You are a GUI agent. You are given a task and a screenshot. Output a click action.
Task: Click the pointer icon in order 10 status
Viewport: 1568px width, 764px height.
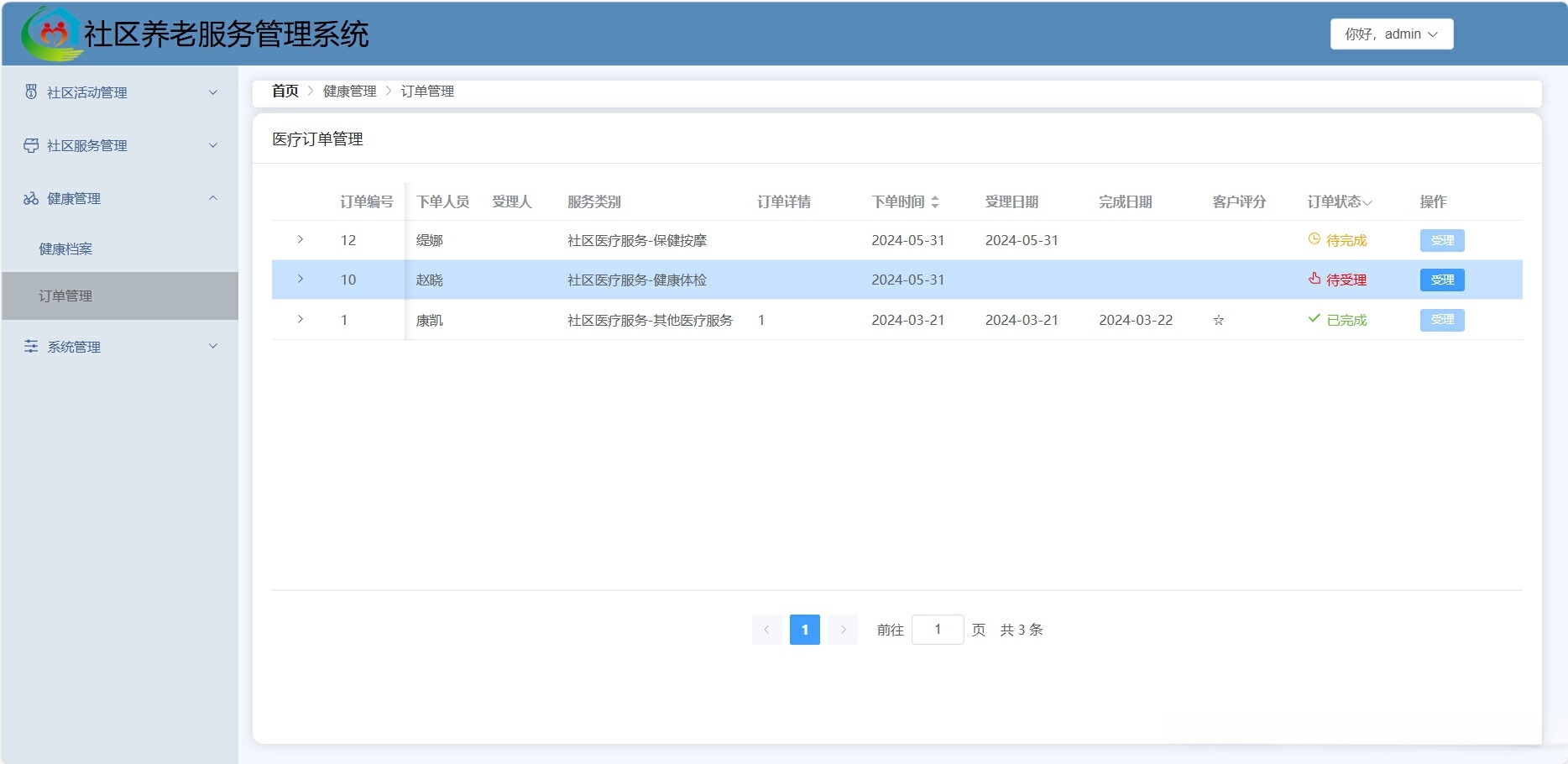click(x=1315, y=279)
